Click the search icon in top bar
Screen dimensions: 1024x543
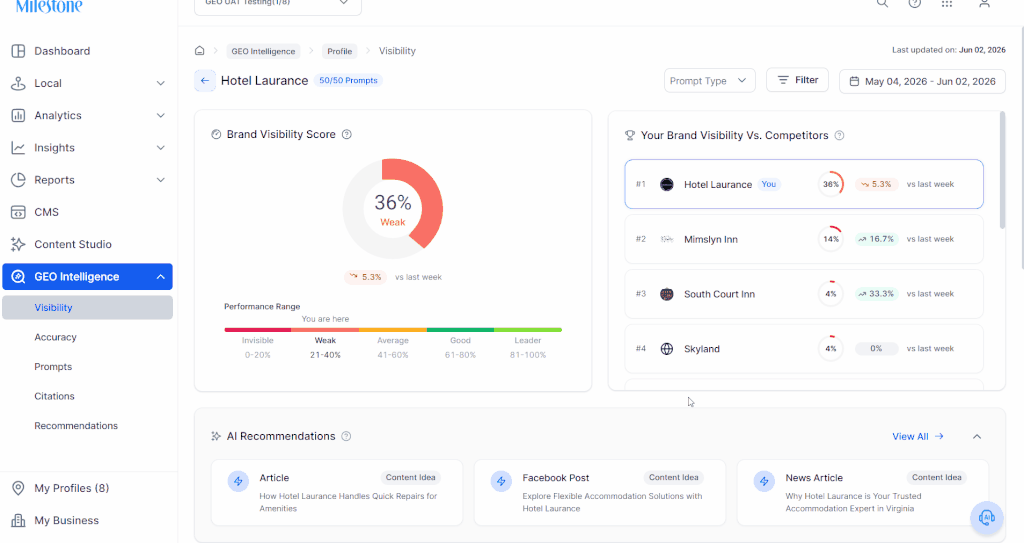point(882,3)
